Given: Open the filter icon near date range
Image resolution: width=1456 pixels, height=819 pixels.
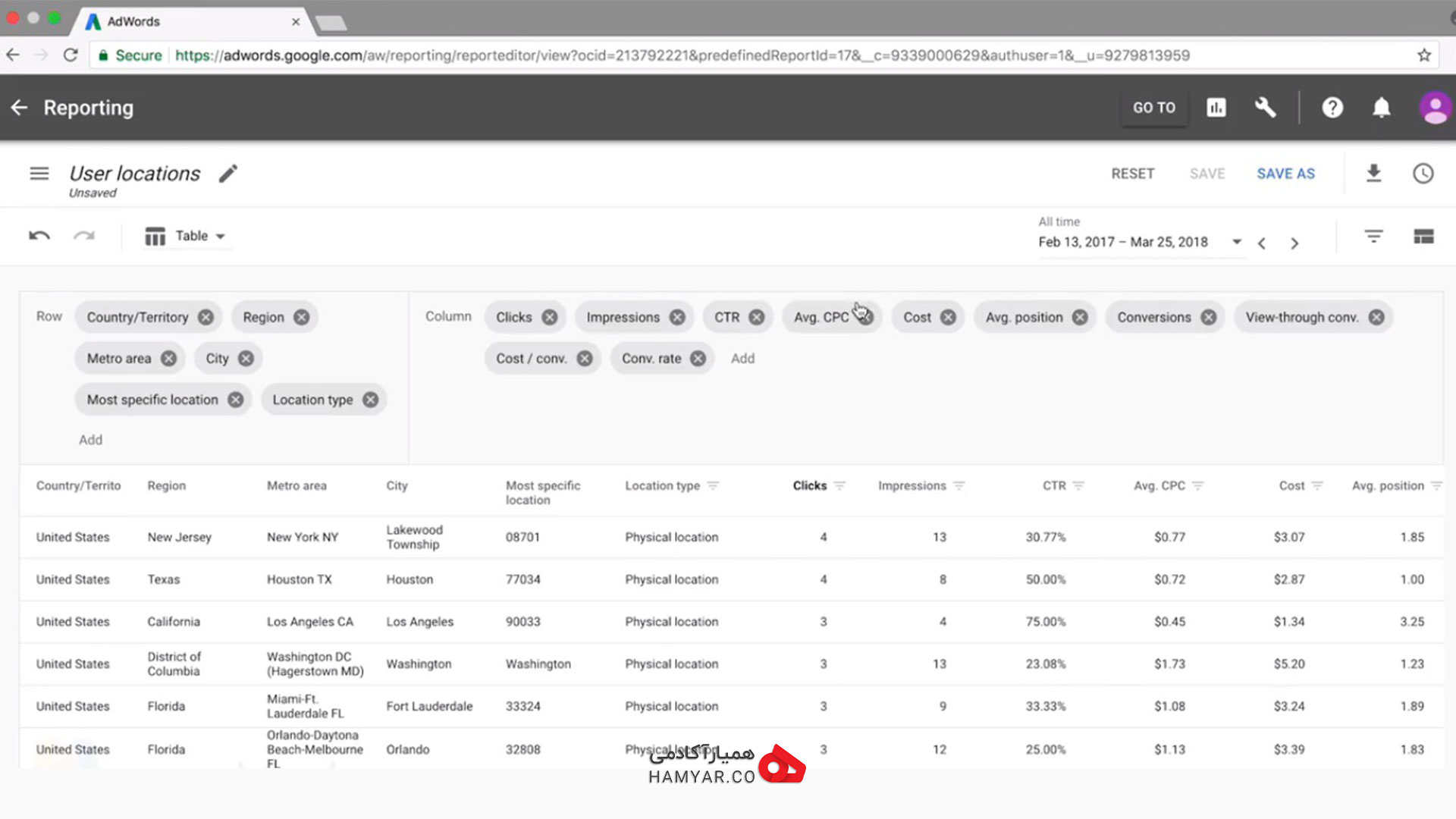Looking at the screenshot, I should [1373, 236].
